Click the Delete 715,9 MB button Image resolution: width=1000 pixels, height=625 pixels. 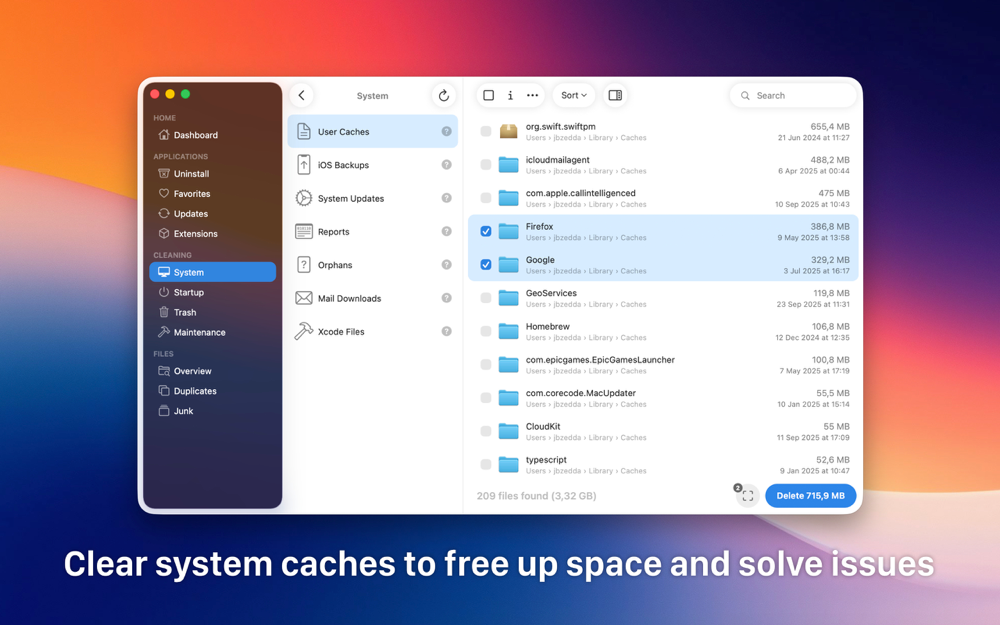pos(811,496)
